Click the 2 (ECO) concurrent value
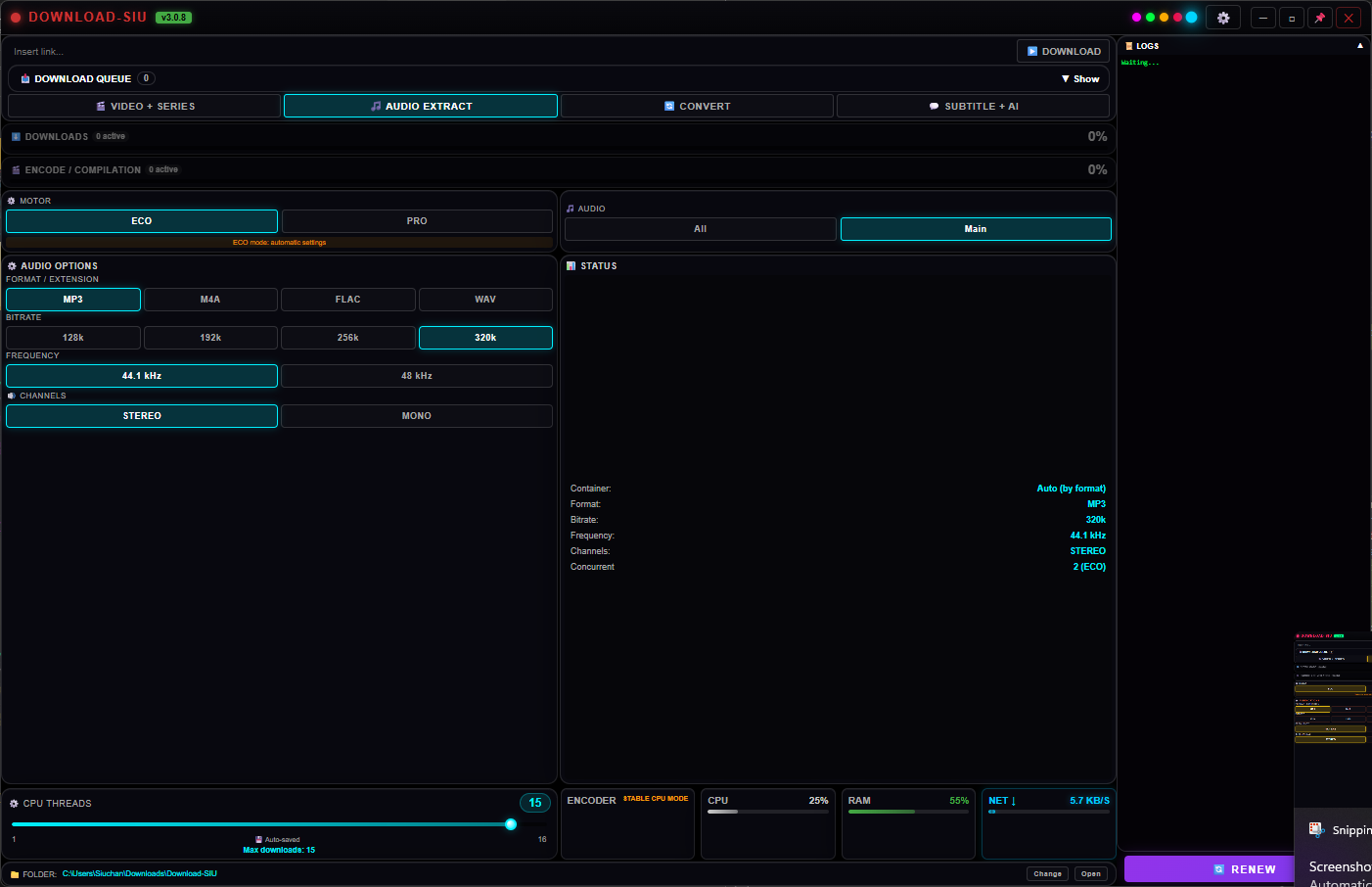Viewport: 1372px width, 887px height. 1089,567
